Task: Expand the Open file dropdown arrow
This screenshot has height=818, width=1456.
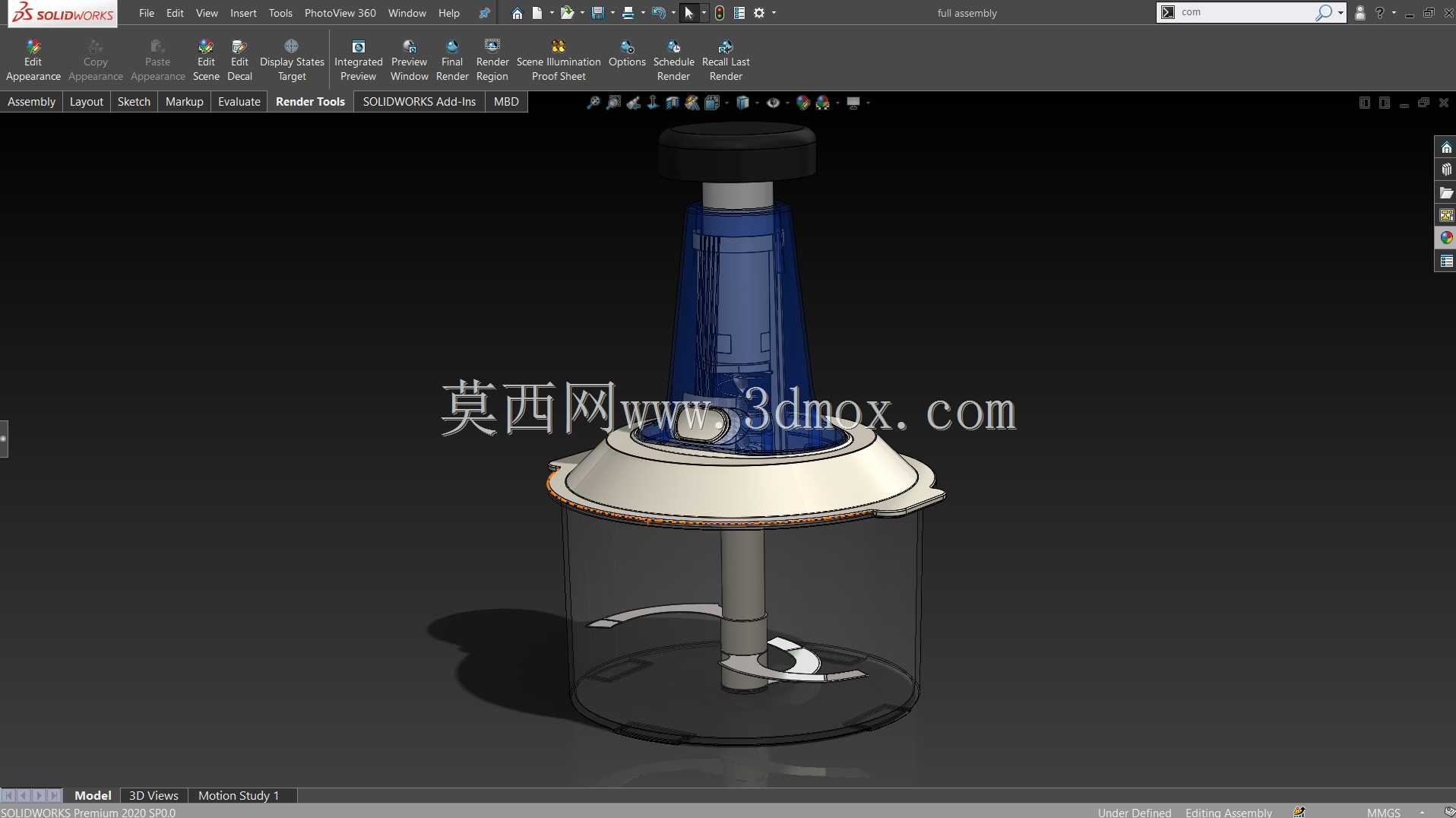Action: [582, 13]
